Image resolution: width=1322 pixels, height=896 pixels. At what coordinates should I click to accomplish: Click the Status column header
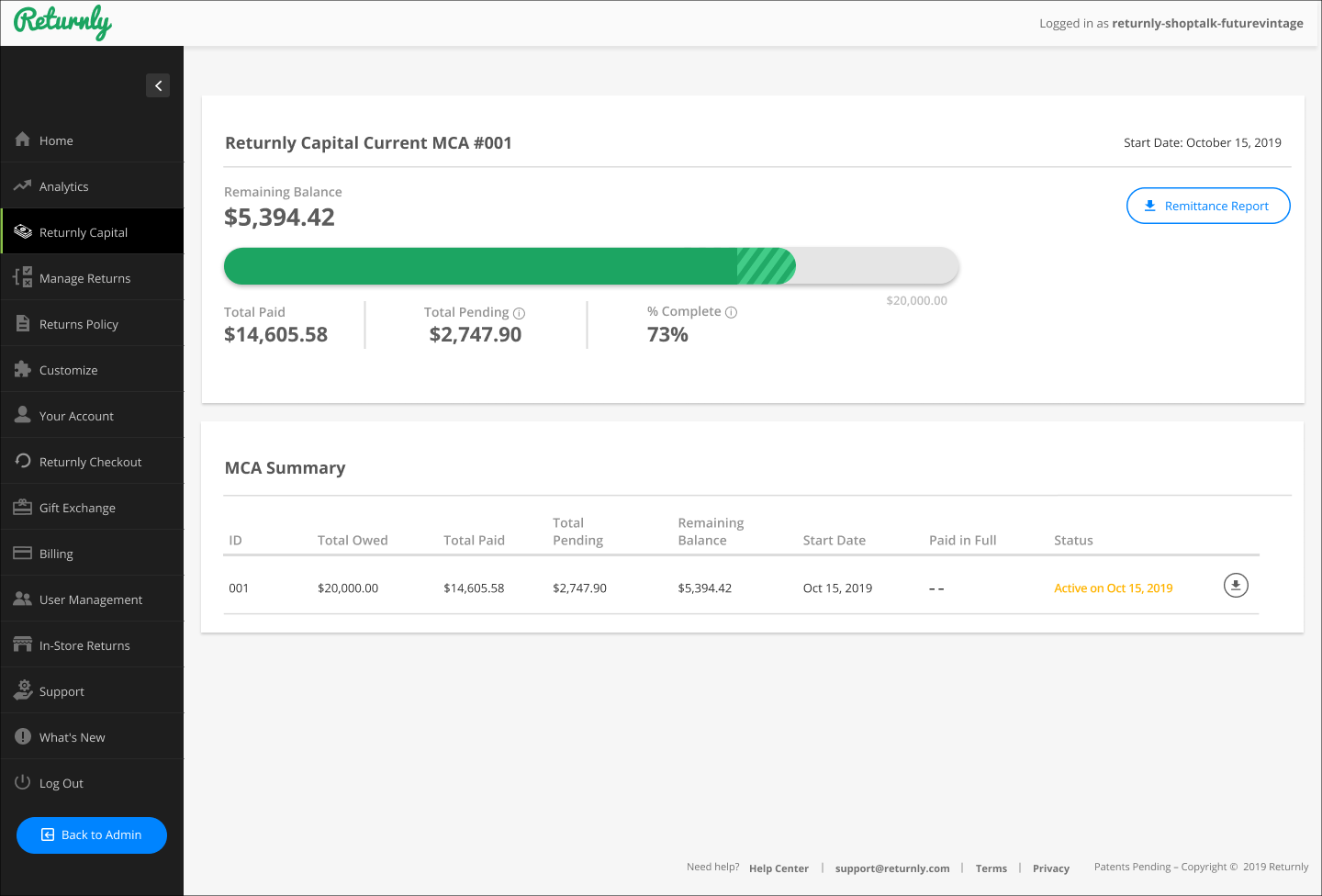(x=1073, y=540)
